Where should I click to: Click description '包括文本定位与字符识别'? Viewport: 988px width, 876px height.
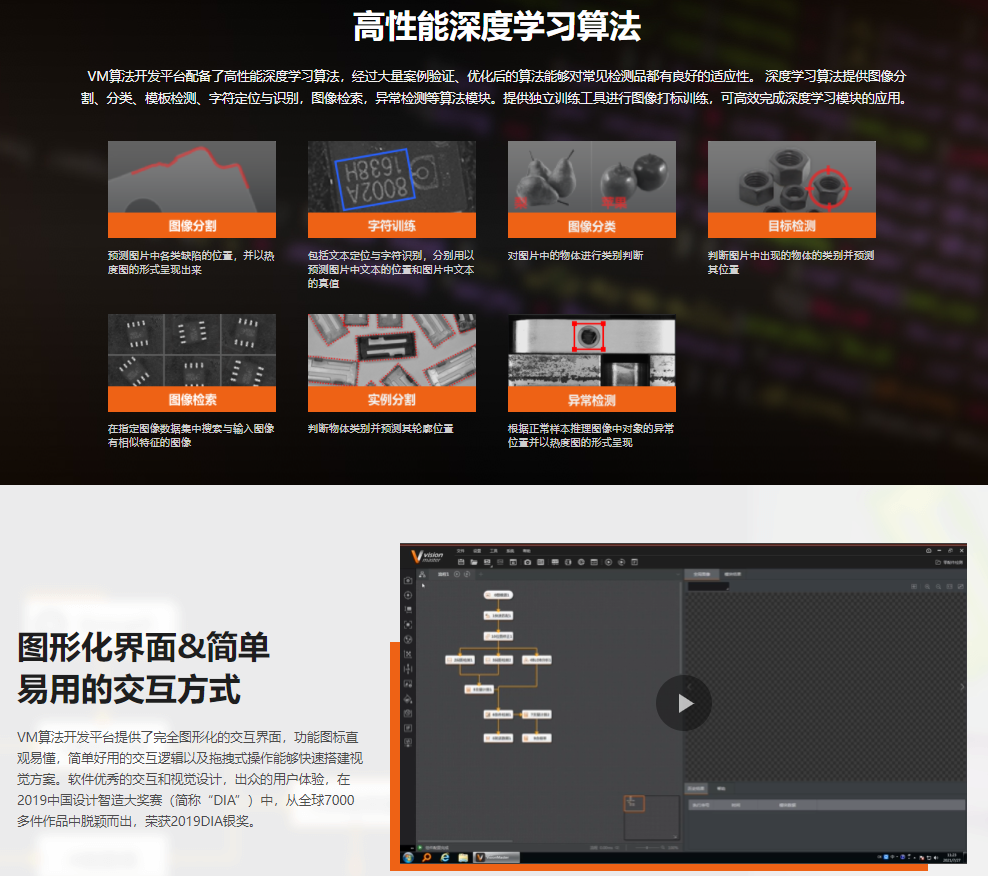pyautogui.click(x=365, y=255)
